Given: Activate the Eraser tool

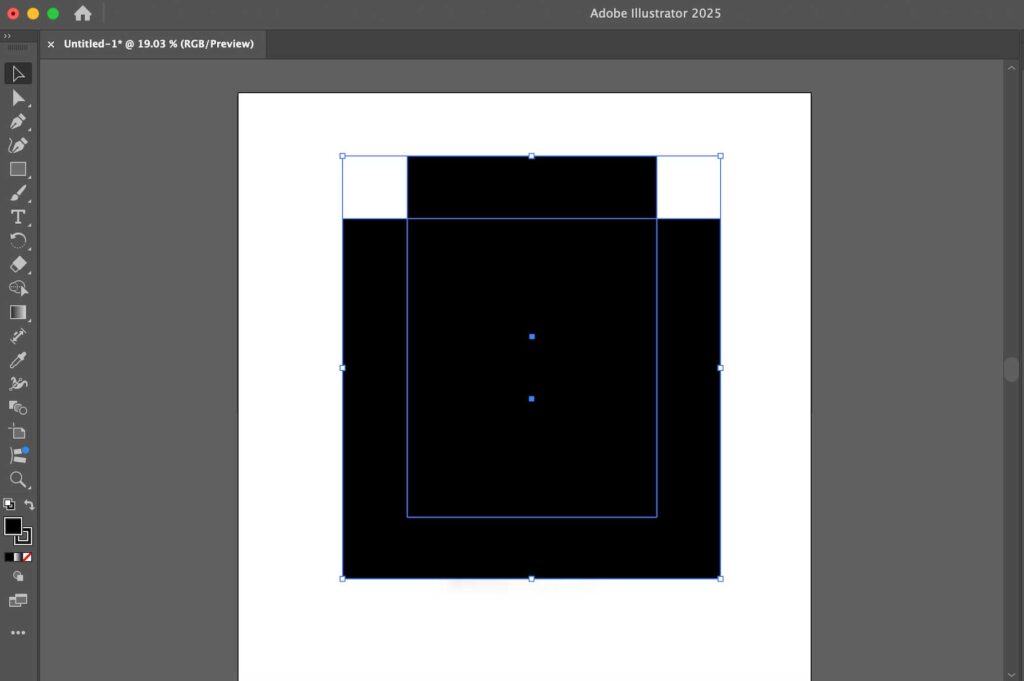Looking at the screenshot, I should (x=18, y=265).
